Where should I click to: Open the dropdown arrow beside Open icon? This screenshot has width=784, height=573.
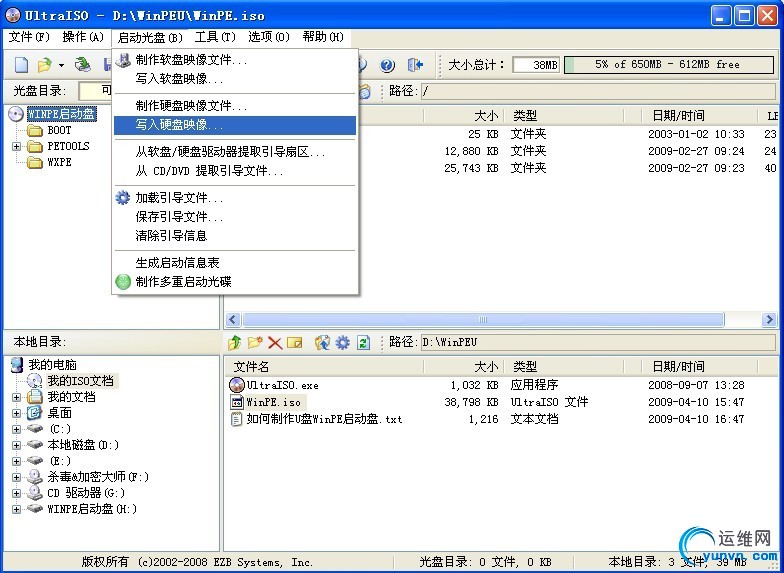coord(61,65)
